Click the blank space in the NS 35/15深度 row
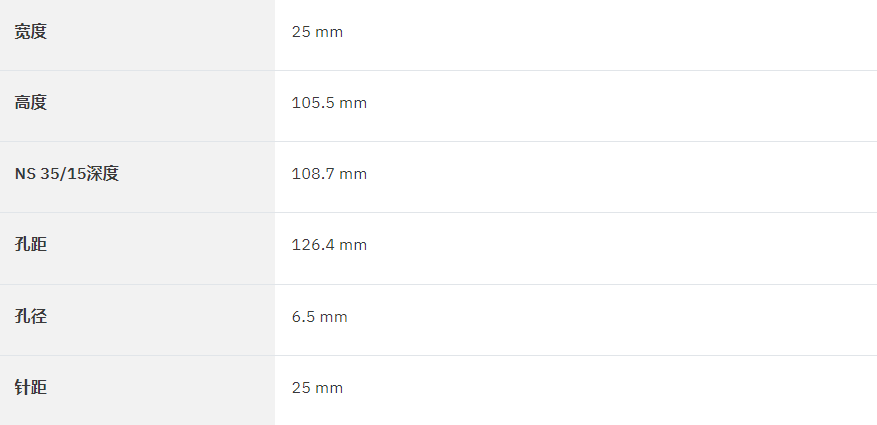The width and height of the screenshot is (877, 425). point(622,177)
